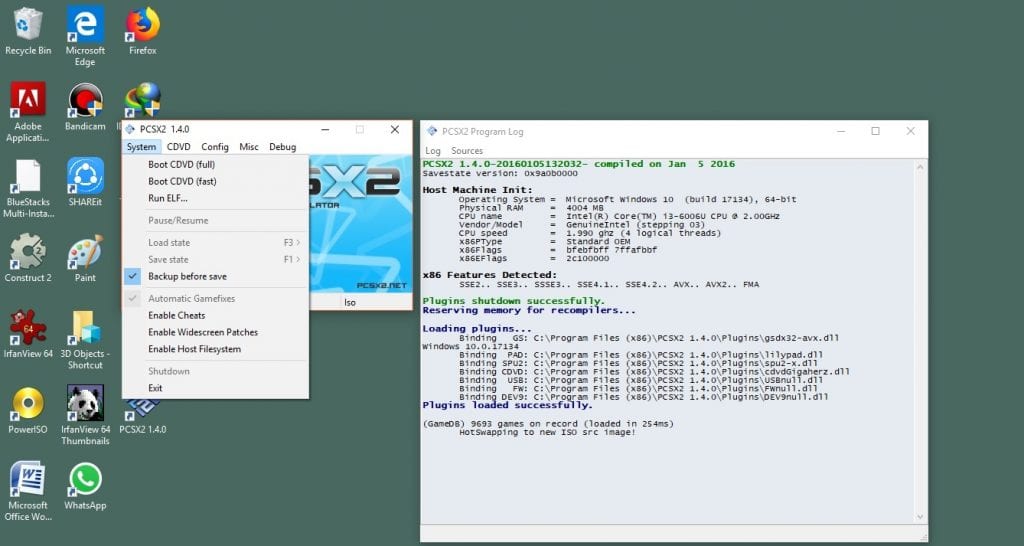The width and height of the screenshot is (1024, 546).
Task: Select the Firefox desktop shortcut
Action: click(142, 30)
